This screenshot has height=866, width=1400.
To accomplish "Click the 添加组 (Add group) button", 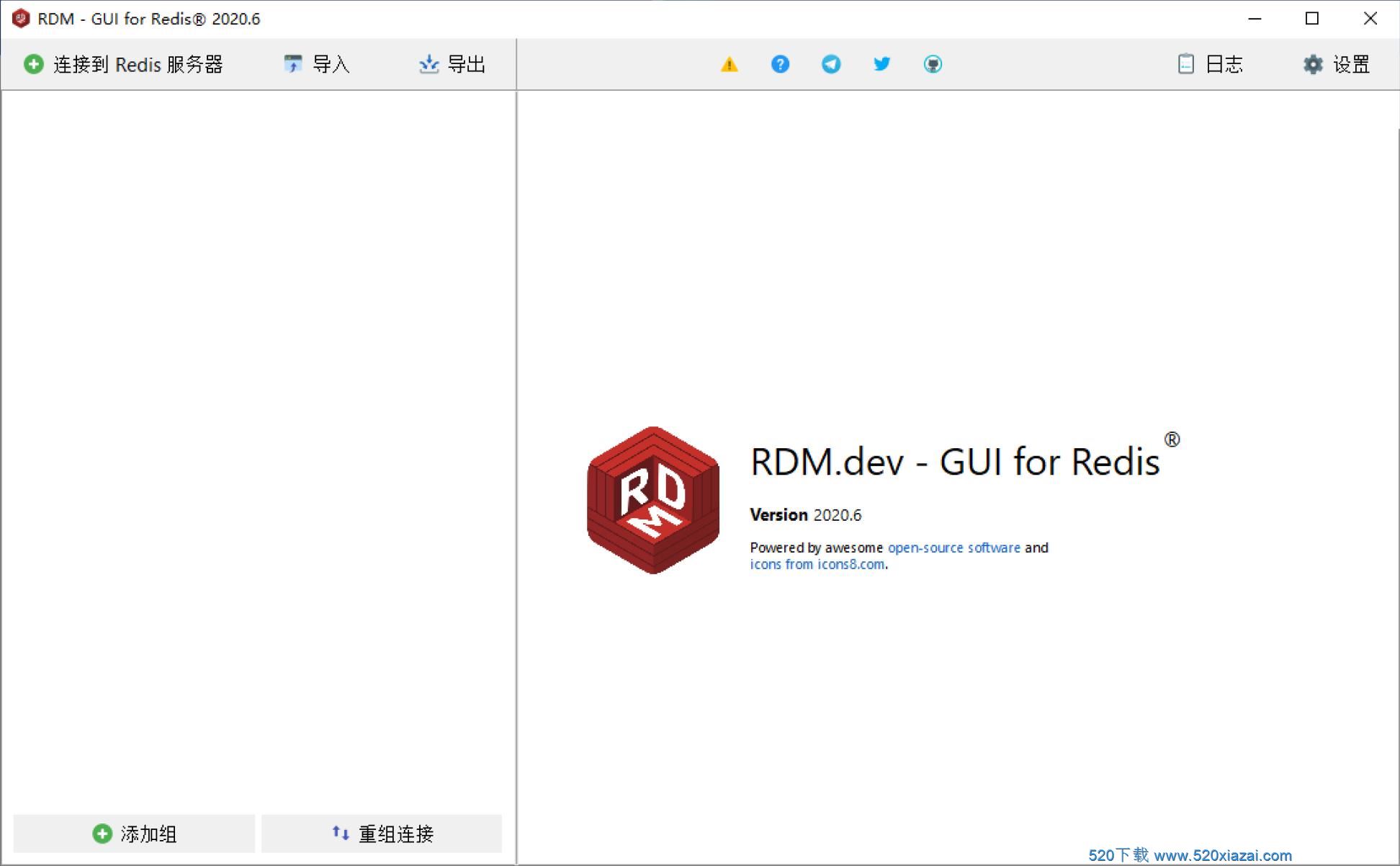I will tap(134, 834).
